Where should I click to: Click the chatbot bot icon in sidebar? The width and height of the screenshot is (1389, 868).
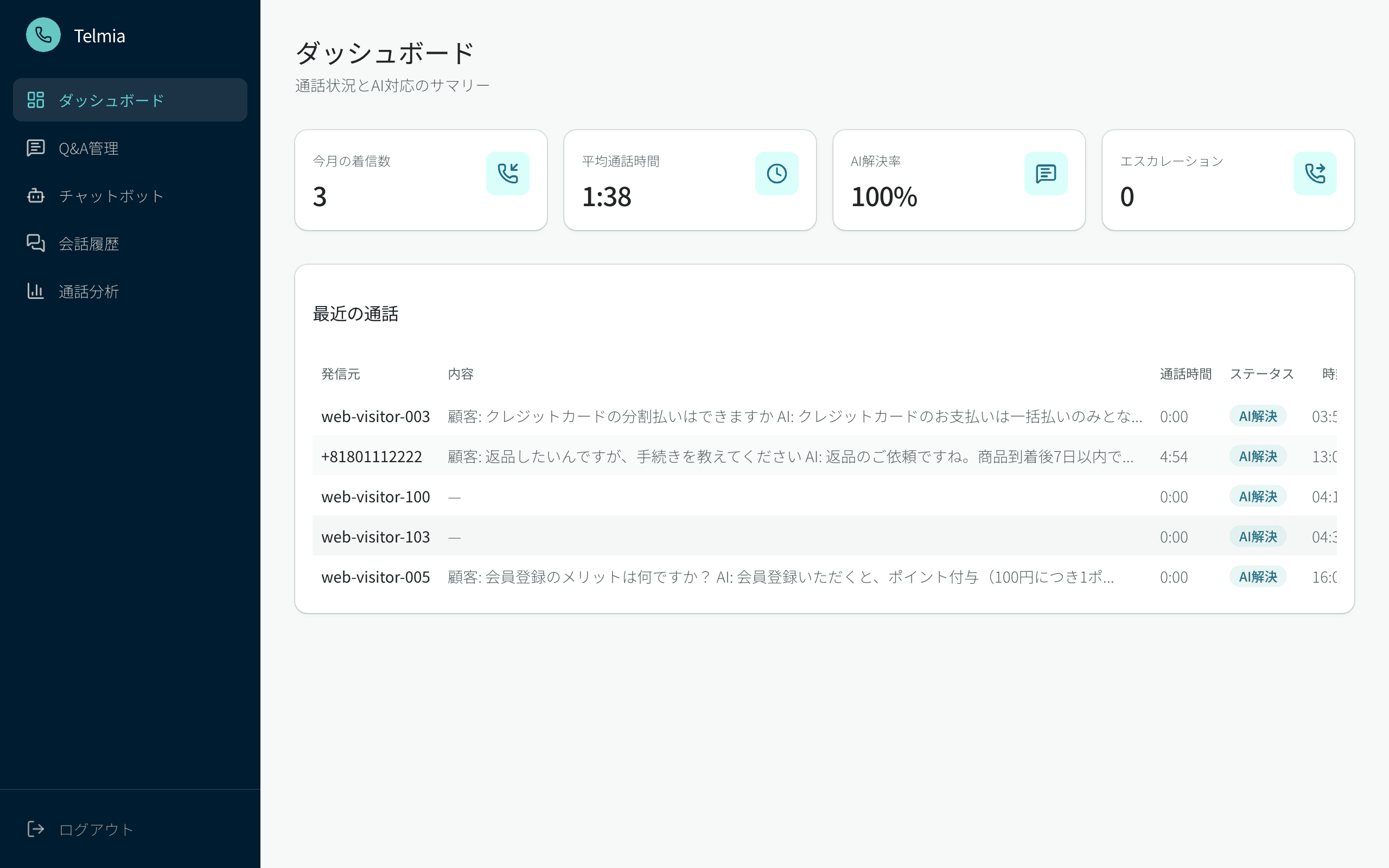(36, 196)
